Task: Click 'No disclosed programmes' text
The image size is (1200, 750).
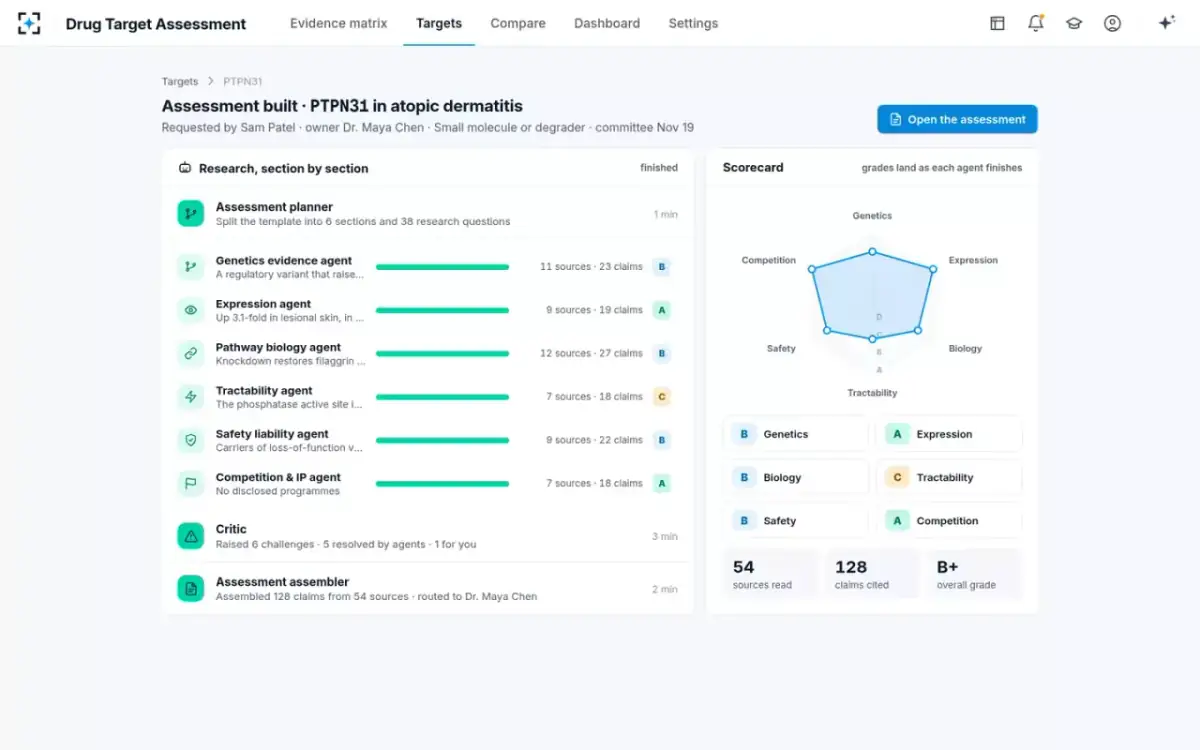Action: coord(278,492)
